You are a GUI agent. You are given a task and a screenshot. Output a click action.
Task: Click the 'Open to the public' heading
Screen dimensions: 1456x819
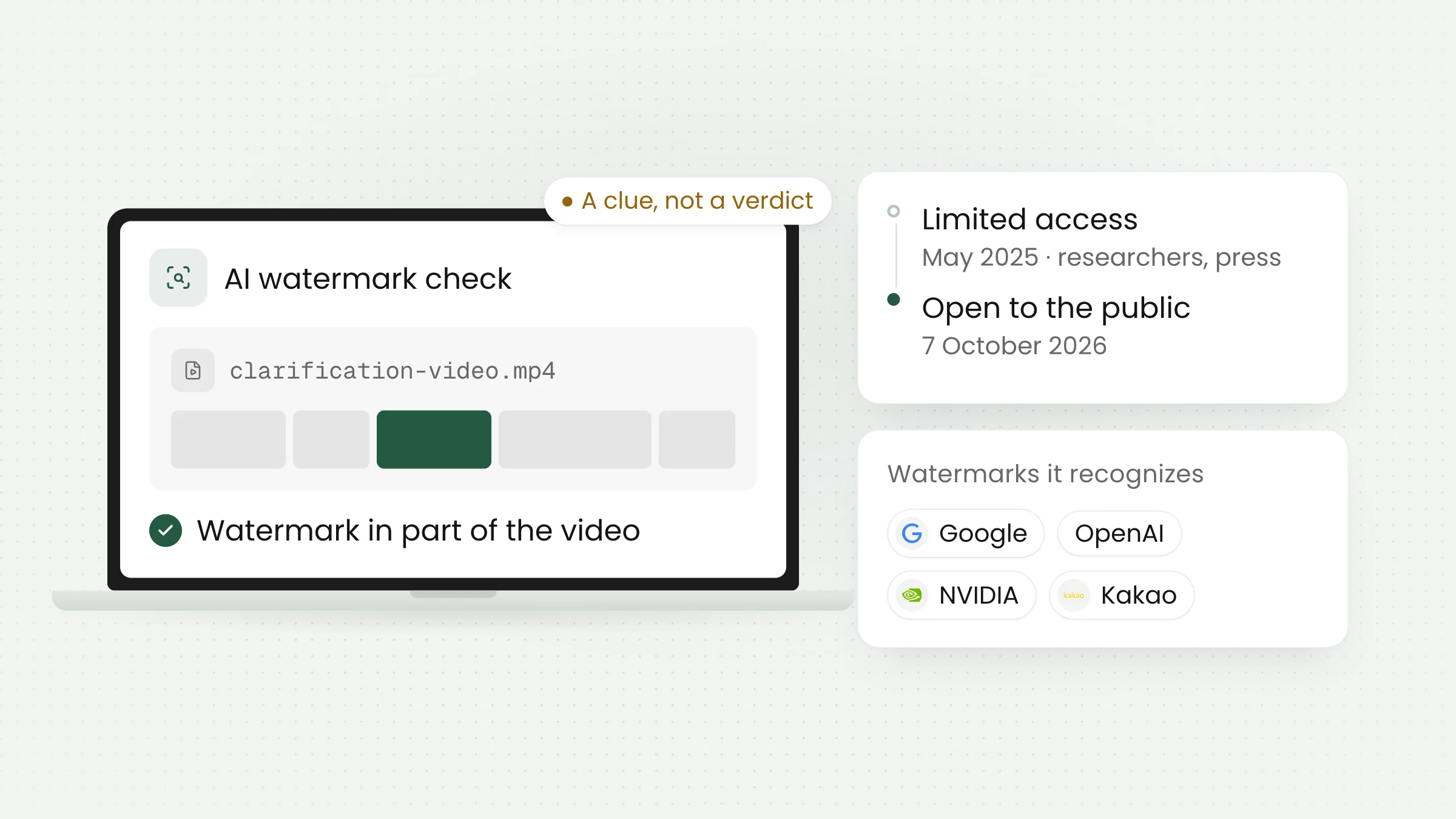click(1056, 308)
